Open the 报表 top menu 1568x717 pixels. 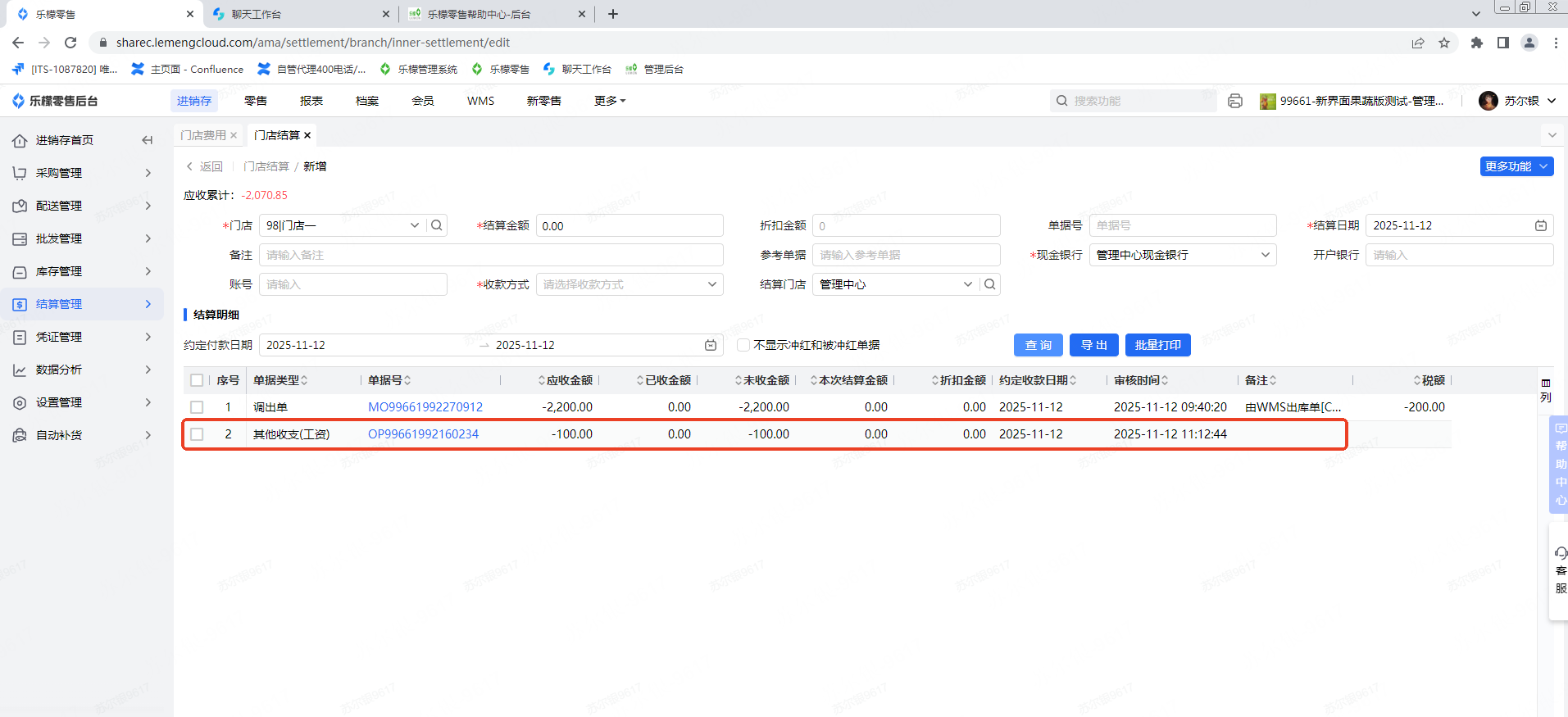coord(311,101)
